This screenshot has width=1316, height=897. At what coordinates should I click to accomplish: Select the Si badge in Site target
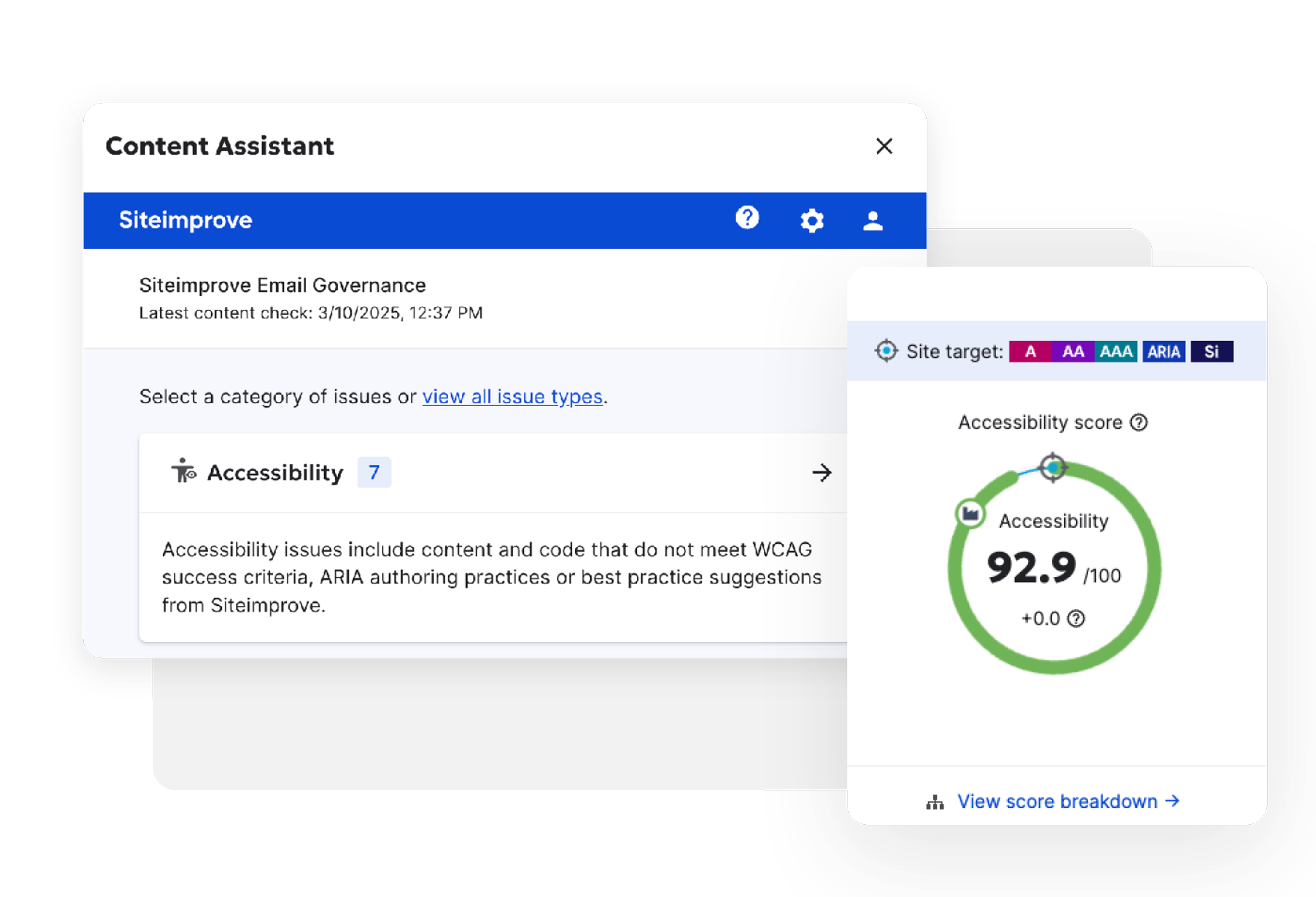click(1212, 351)
